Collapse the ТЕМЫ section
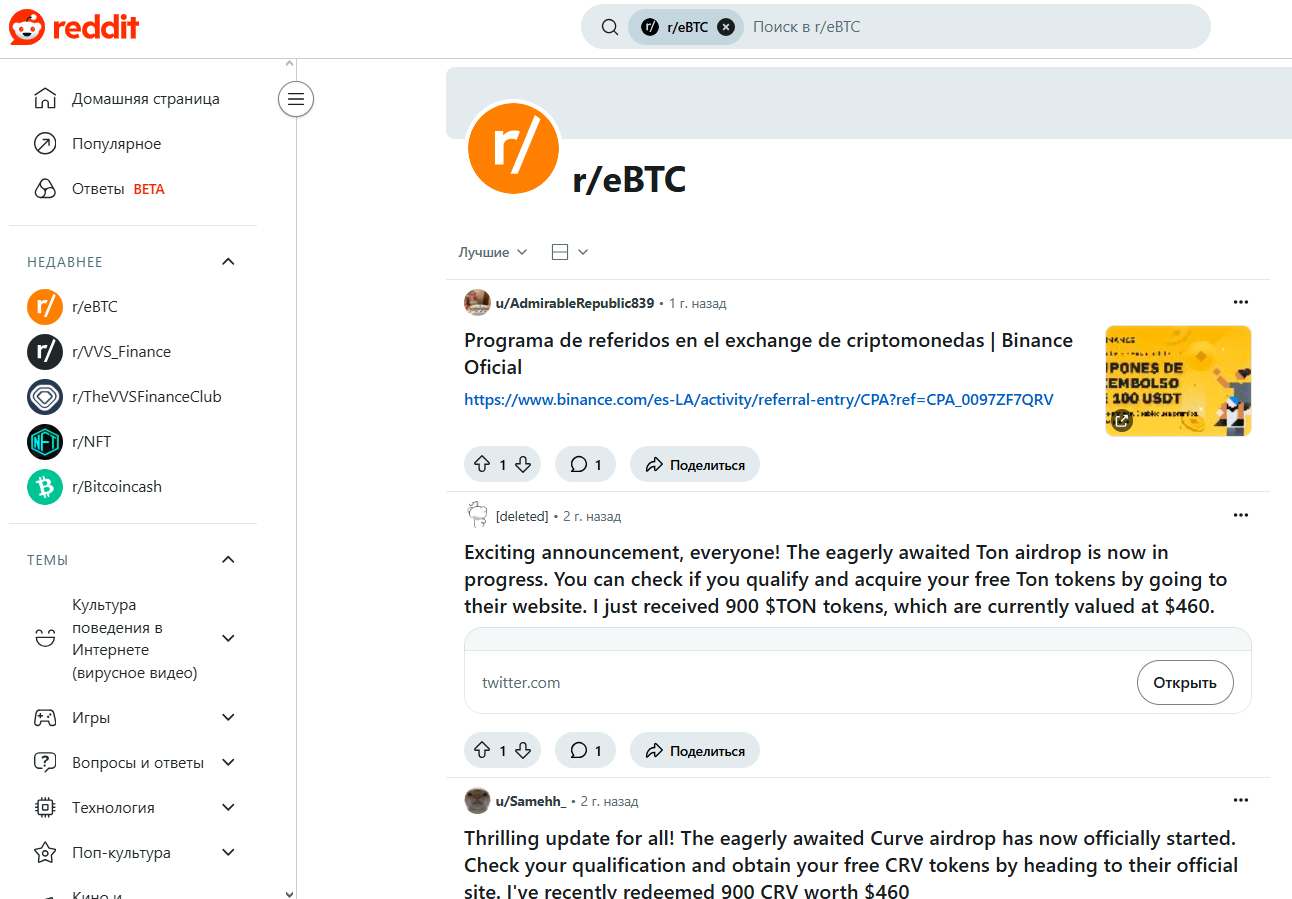 [x=228, y=560]
